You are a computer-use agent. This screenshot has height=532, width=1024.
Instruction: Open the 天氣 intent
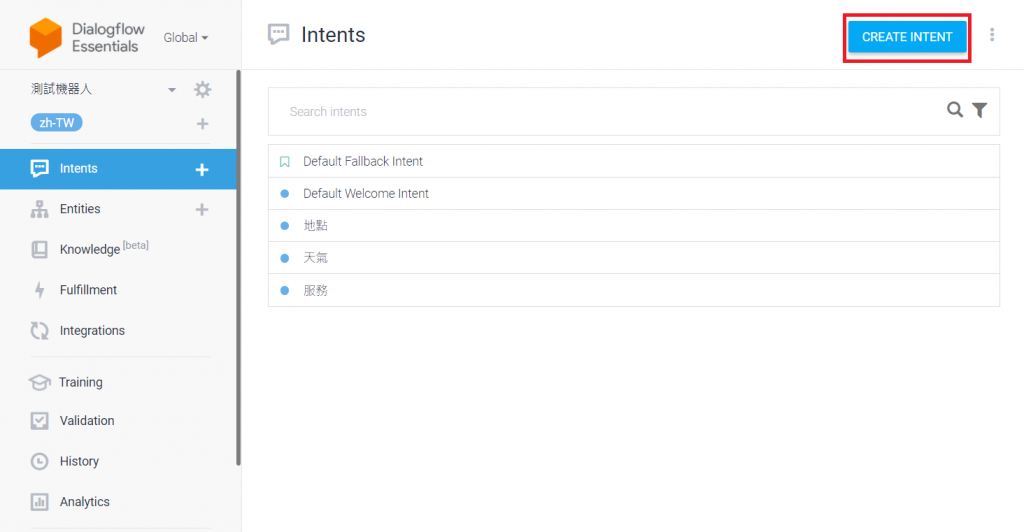pos(633,258)
